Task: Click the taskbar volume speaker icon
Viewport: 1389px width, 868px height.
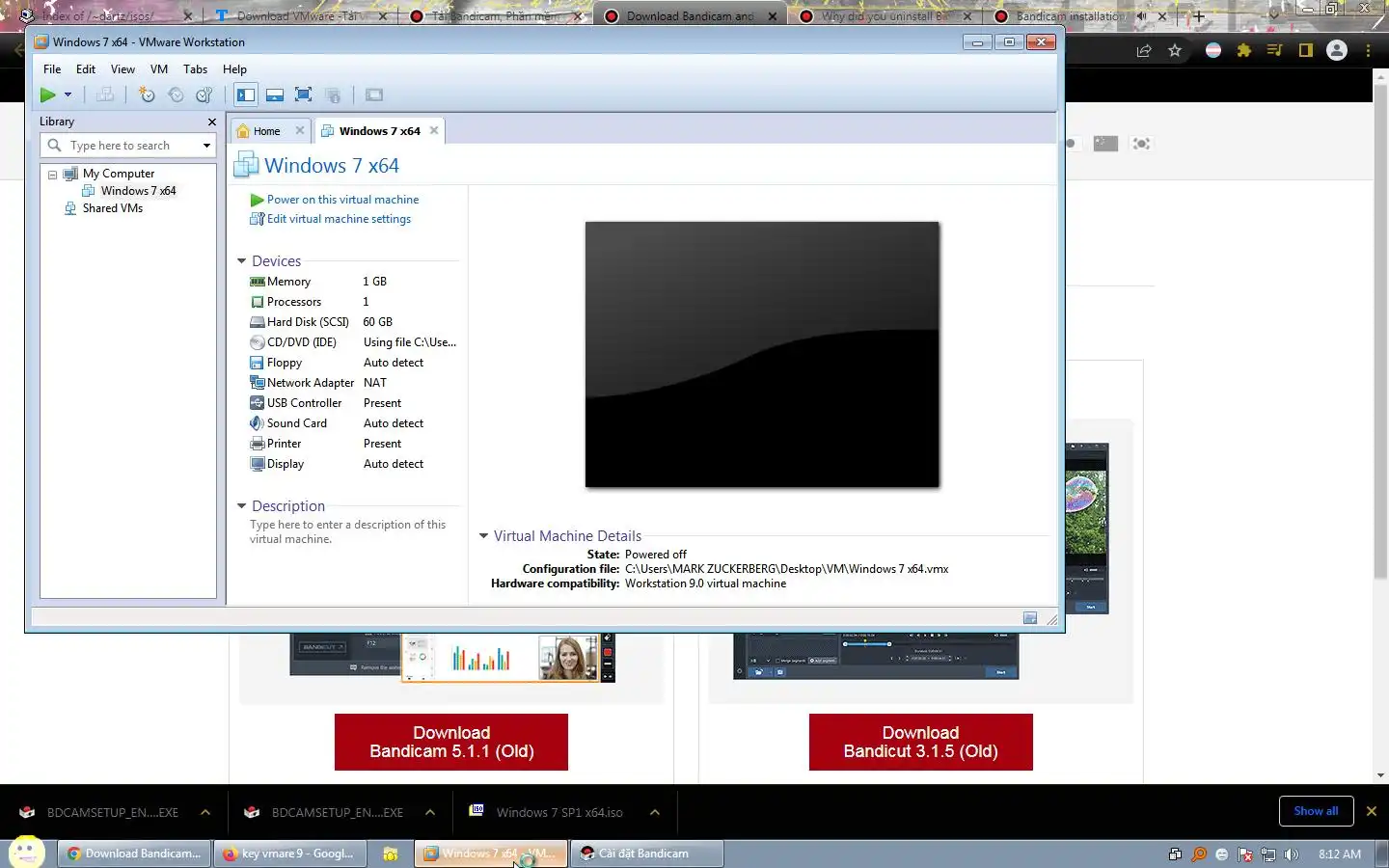Action: [x=1292, y=854]
